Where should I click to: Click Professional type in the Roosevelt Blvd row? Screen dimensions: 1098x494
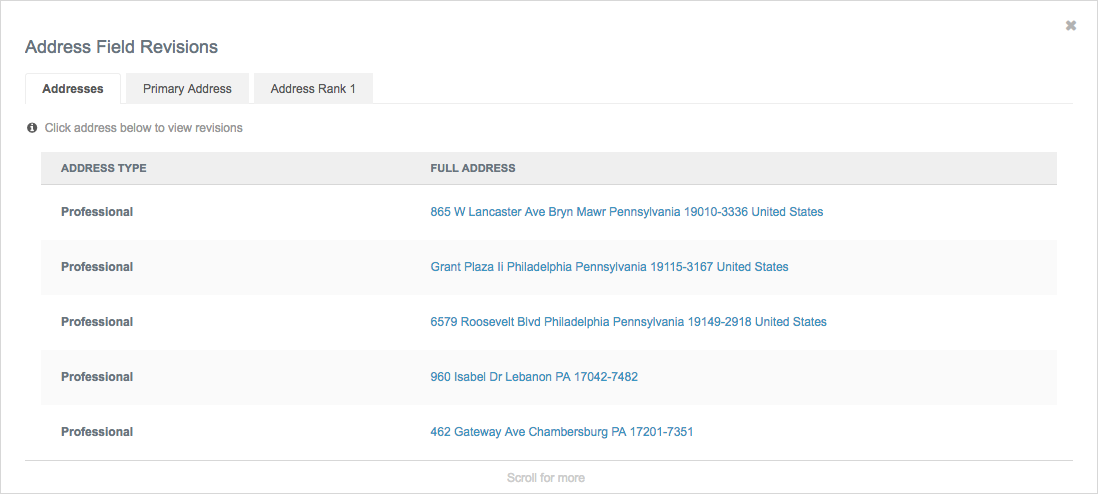point(97,322)
